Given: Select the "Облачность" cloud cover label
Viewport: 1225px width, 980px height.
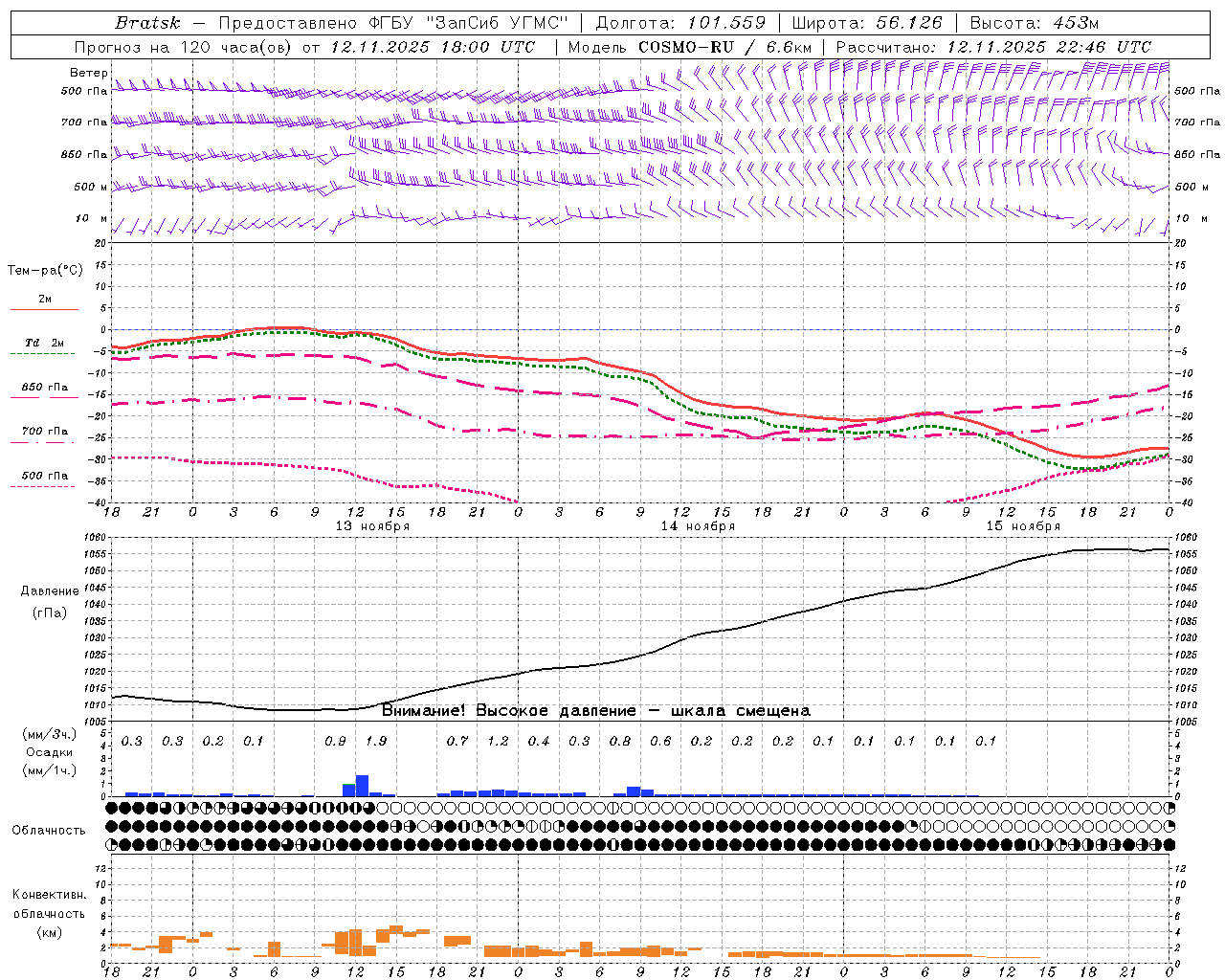Looking at the screenshot, I should coord(49,831).
